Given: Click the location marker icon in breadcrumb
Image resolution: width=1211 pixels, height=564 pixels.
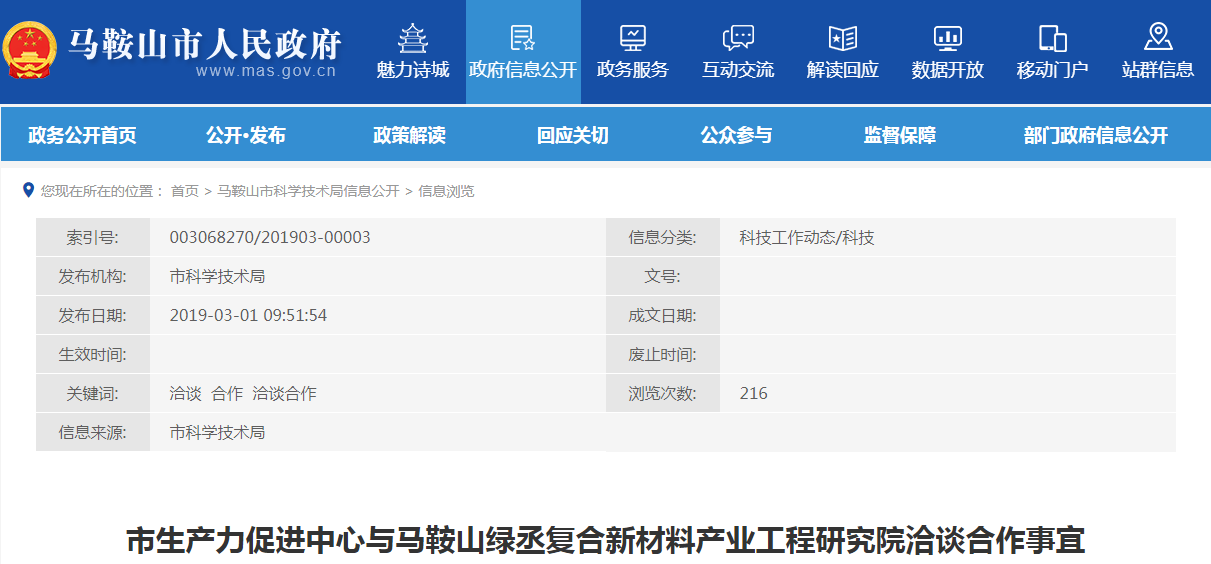Looking at the screenshot, I should pyautogui.click(x=28, y=189).
